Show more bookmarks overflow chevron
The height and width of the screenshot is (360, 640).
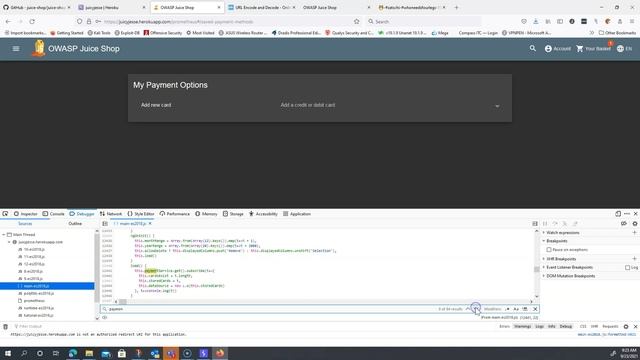click(591, 33)
